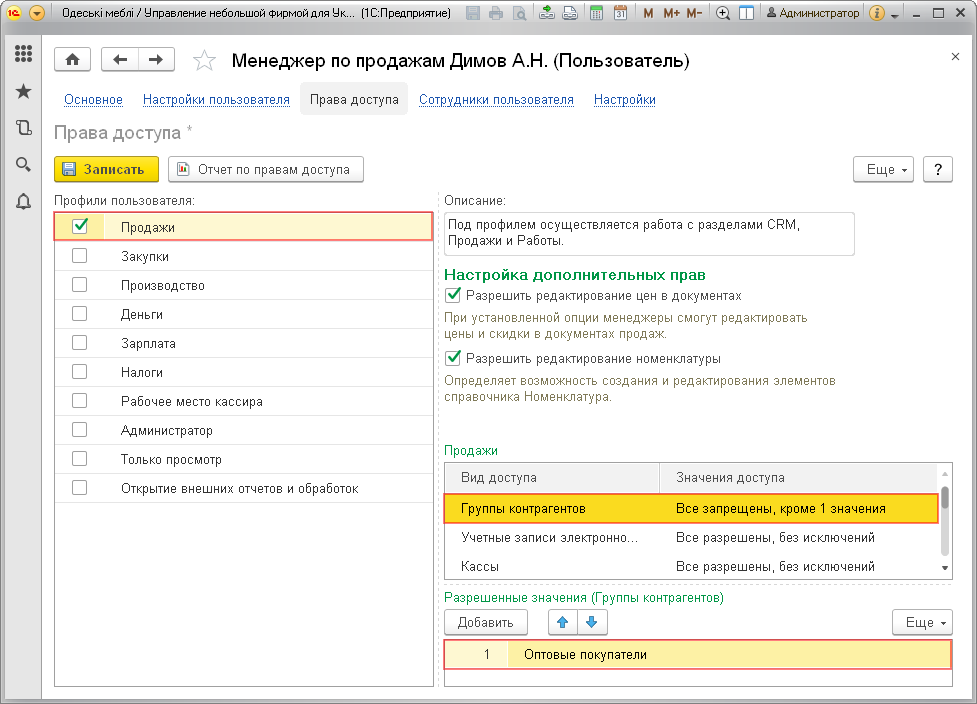Add this page to favorites star
Viewport: 977px width, 704px height.
(204, 61)
